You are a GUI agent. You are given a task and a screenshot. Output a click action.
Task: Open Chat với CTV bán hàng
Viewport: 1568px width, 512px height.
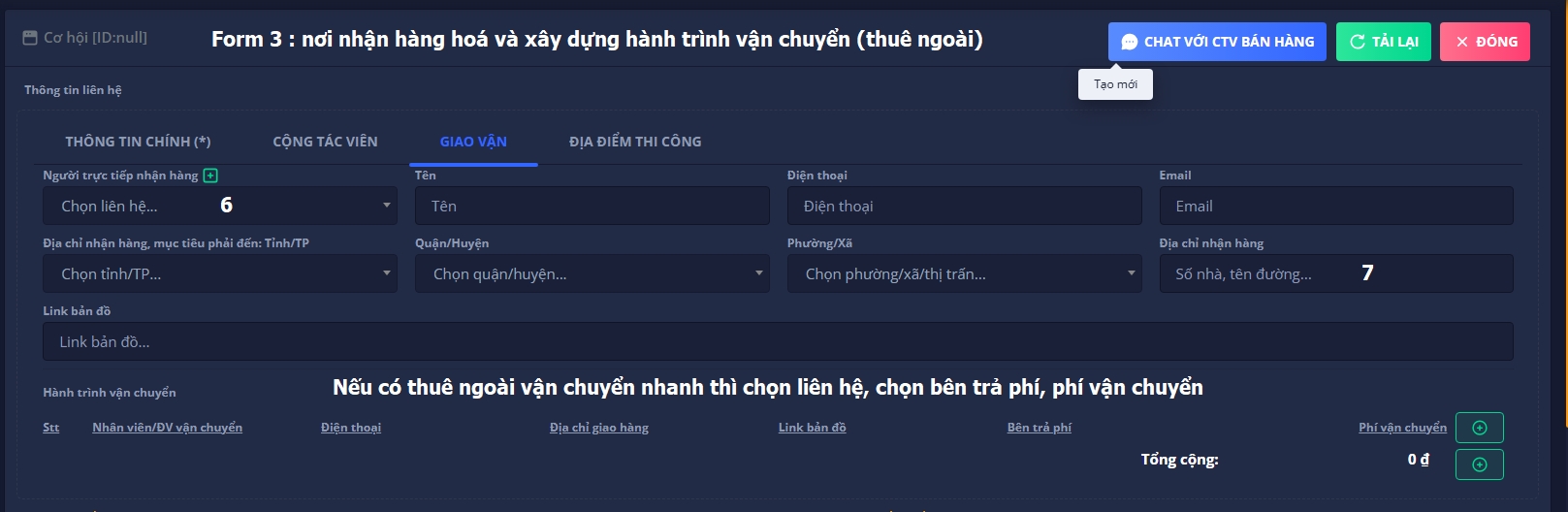(1216, 42)
